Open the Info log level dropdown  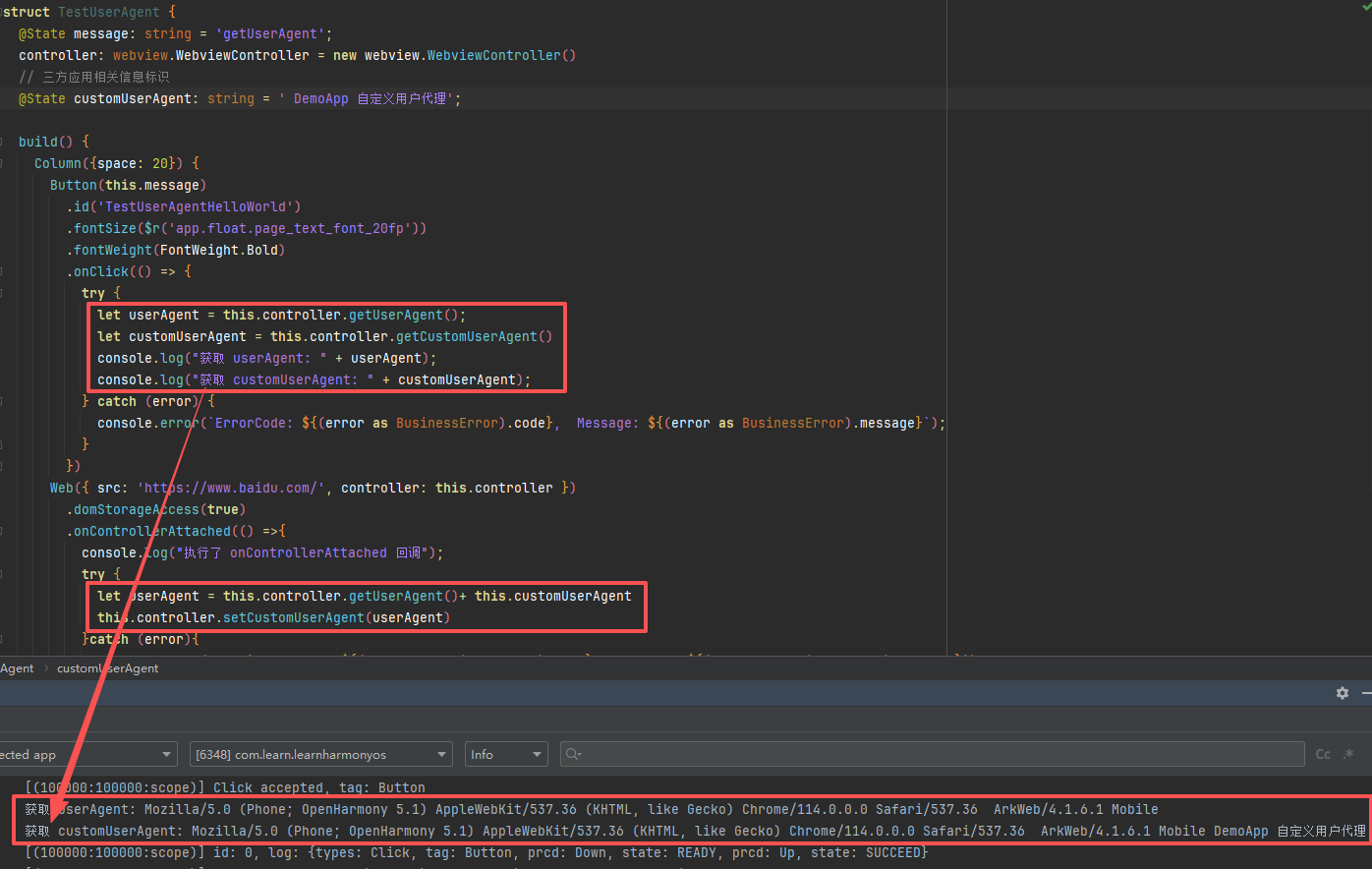pos(506,754)
